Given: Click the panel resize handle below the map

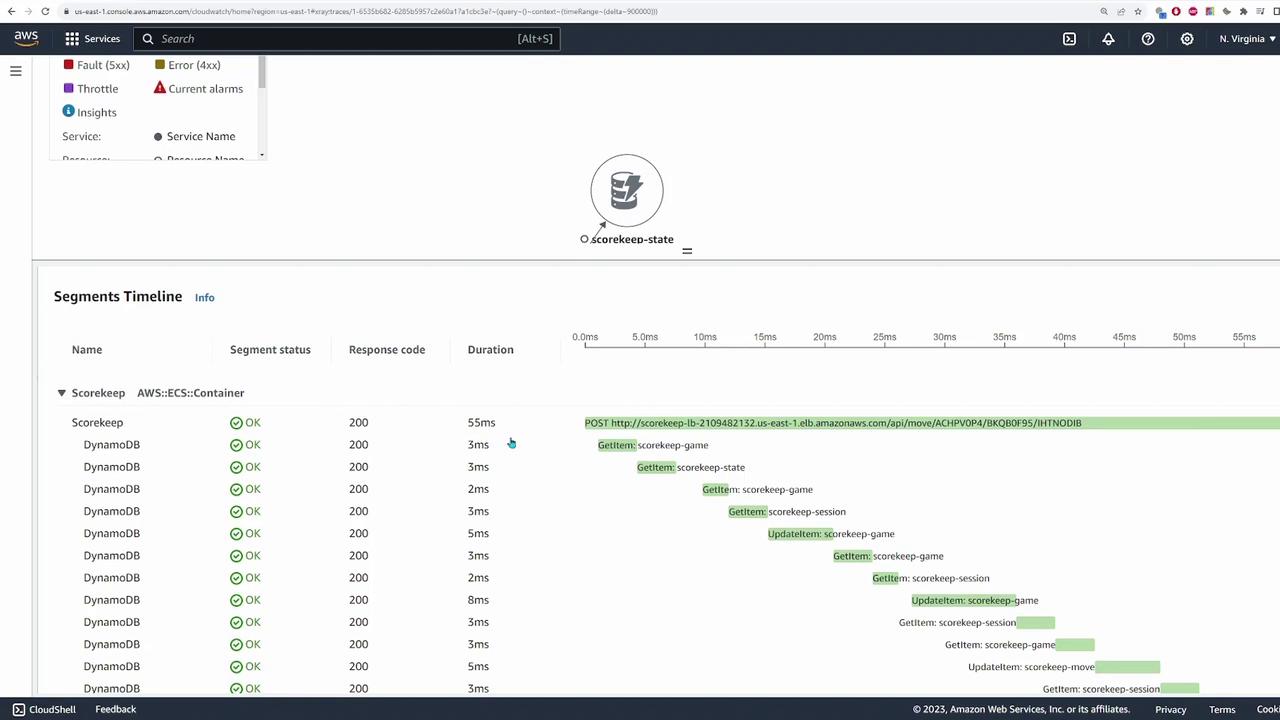Looking at the screenshot, I should 687,250.
